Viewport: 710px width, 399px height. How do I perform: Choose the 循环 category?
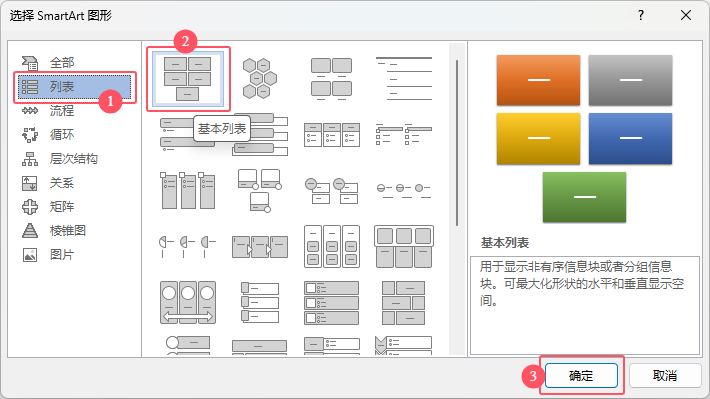coord(61,135)
